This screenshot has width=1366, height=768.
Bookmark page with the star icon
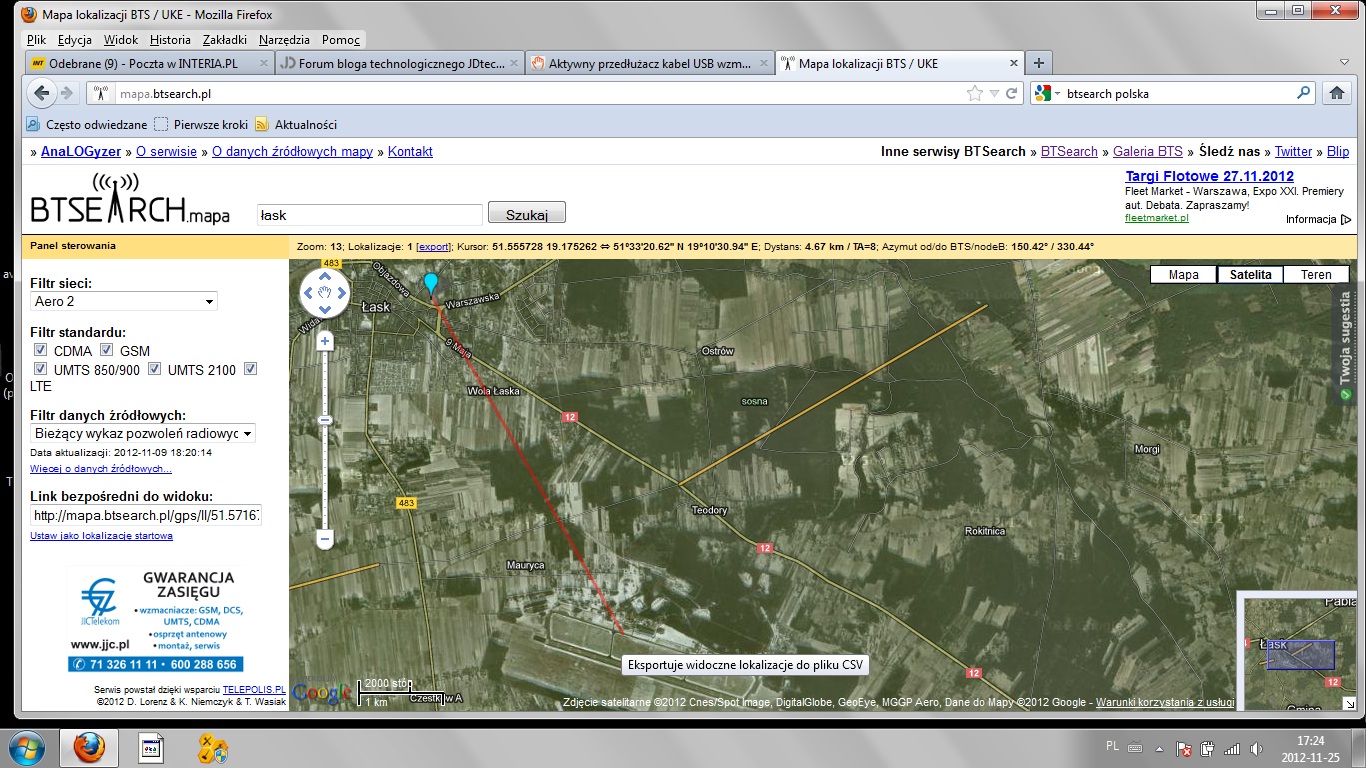pyautogui.click(x=975, y=94)
